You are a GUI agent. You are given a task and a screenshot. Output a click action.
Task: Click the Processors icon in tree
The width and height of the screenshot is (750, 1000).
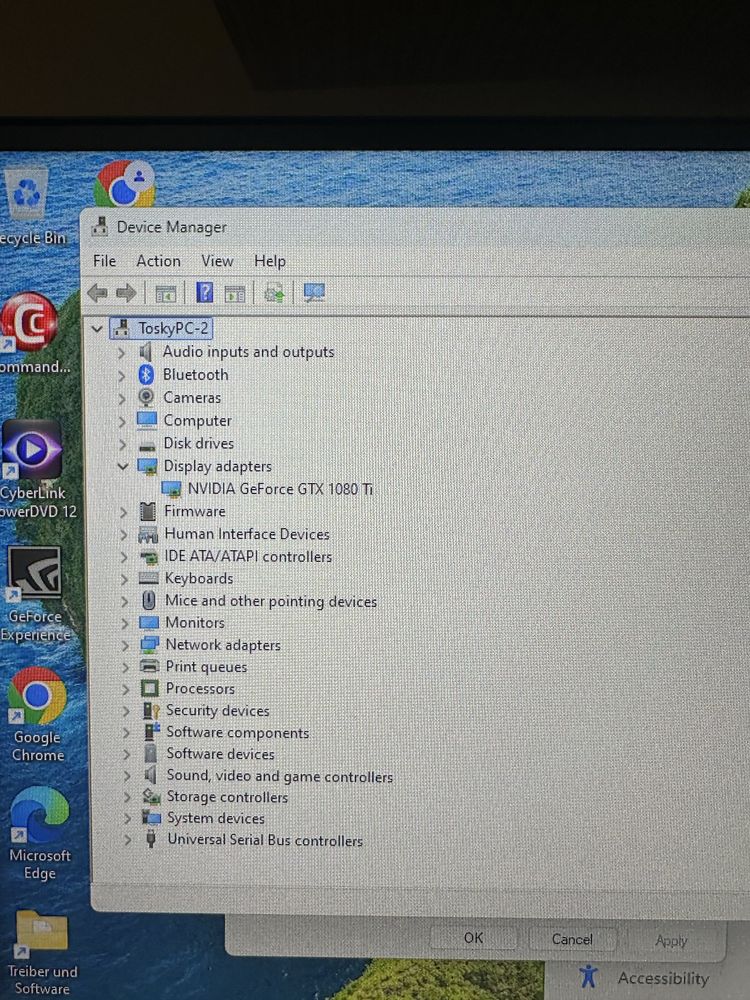point(149,689)
